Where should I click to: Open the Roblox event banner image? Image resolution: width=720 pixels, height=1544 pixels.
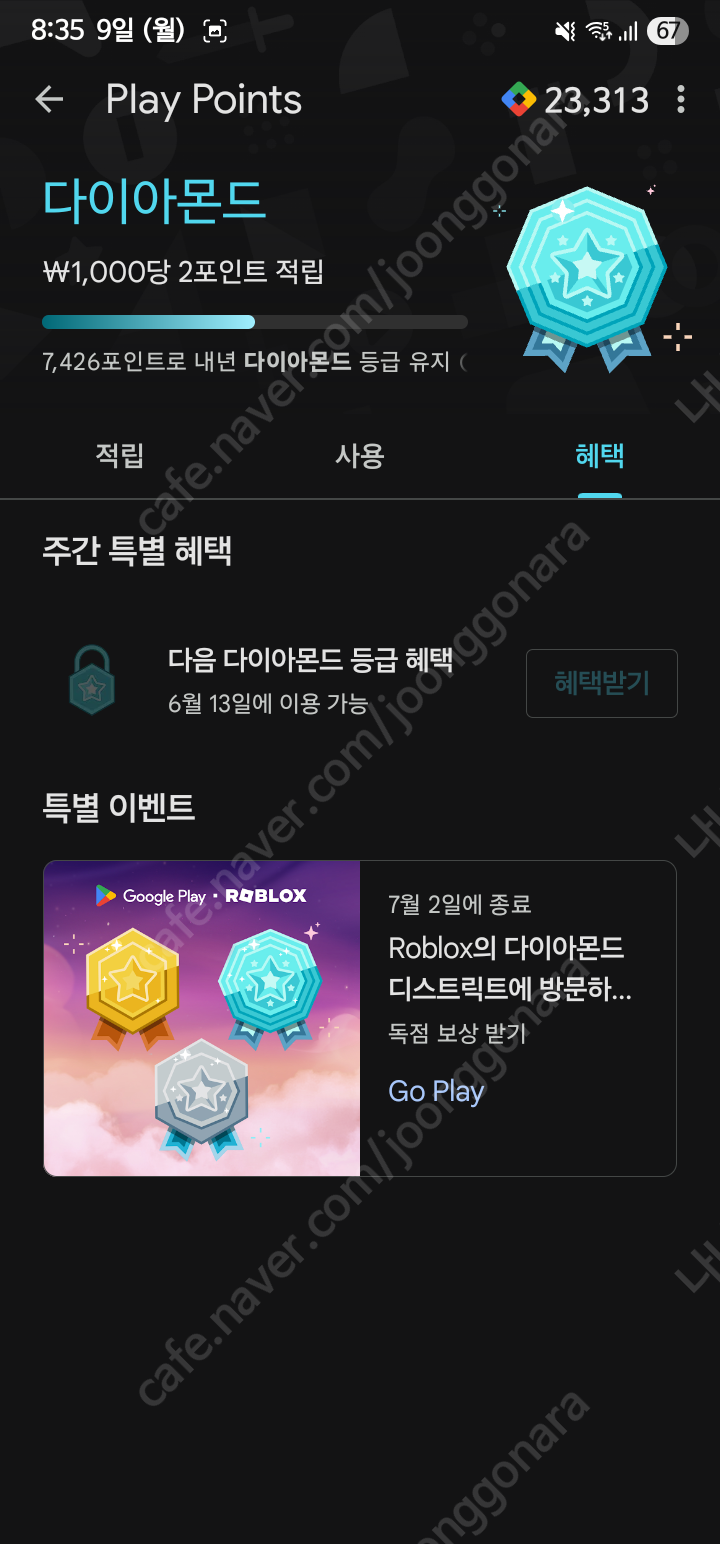[x=202, y=1018]
